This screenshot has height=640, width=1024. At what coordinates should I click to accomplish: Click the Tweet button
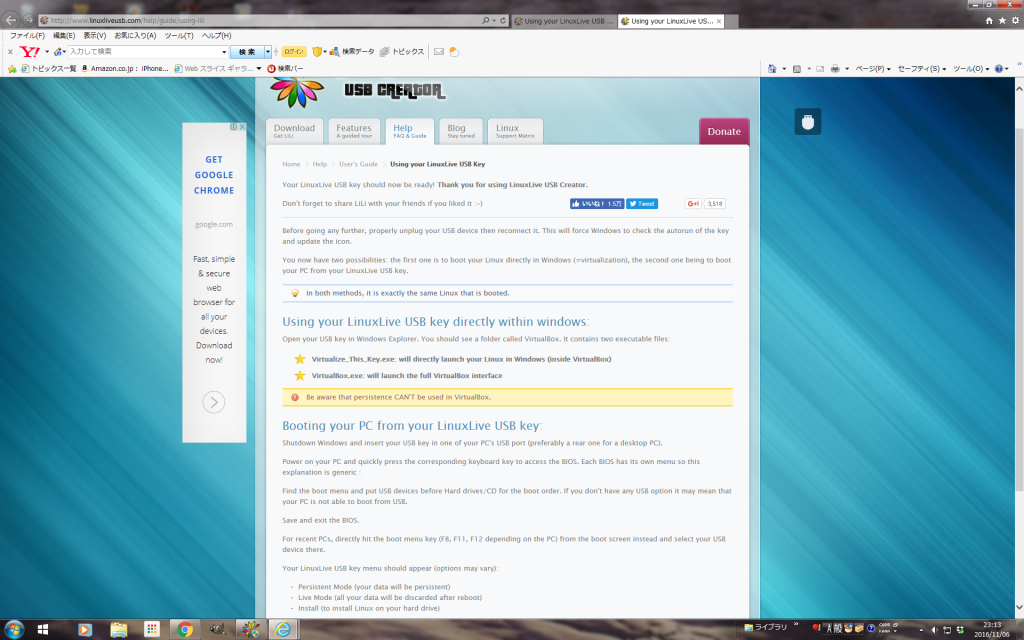[642, 203]
